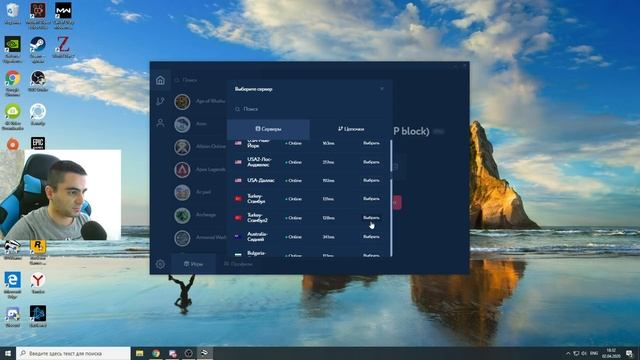Click the Turkish flag beside Turkey-Стамбул2
This screenshot has width=640, height=360.
coord(238,218)
